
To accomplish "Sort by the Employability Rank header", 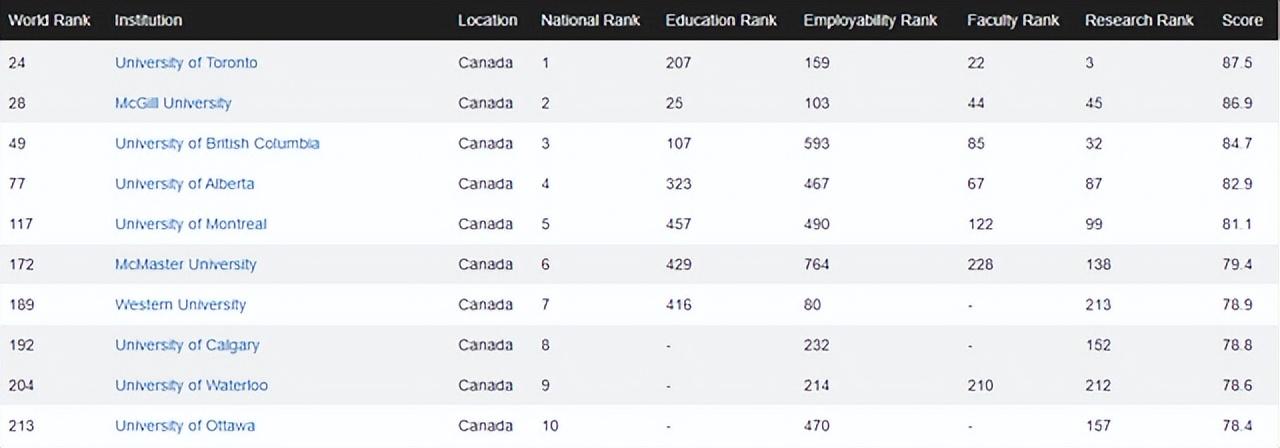I will [872, 20].
